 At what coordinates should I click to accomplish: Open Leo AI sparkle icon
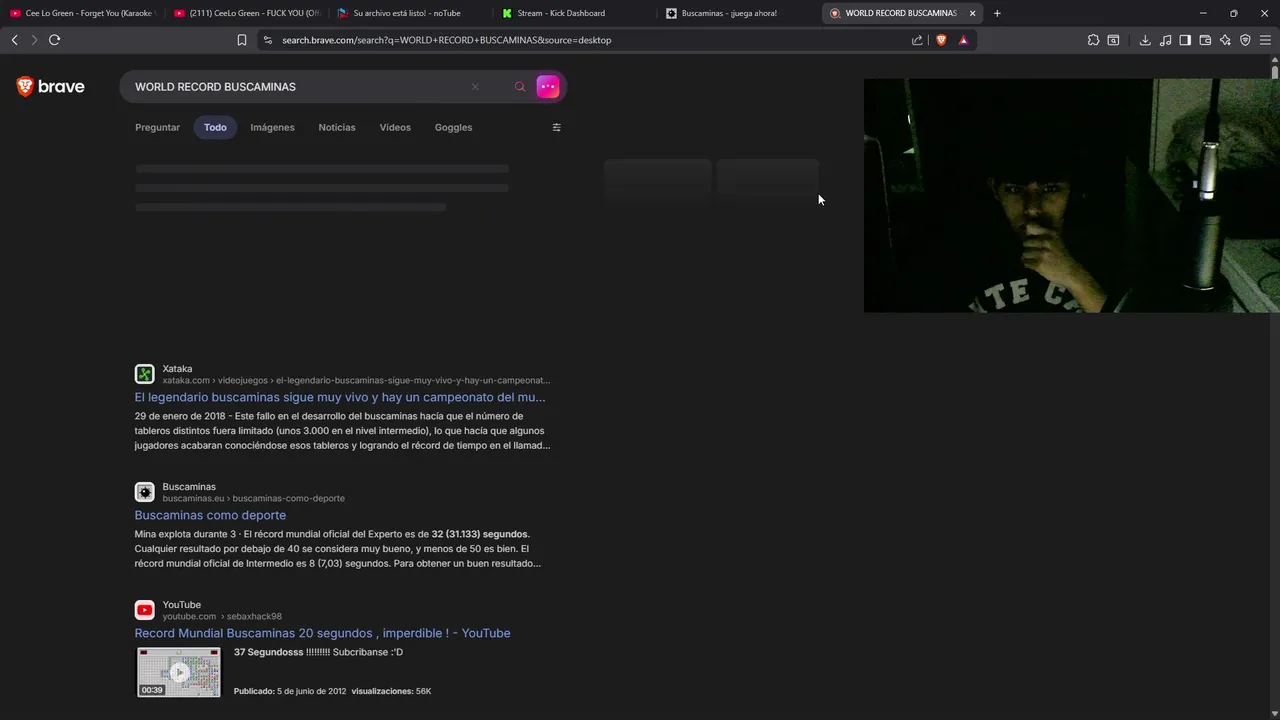pyautogui.click(x=1225, y=40)
